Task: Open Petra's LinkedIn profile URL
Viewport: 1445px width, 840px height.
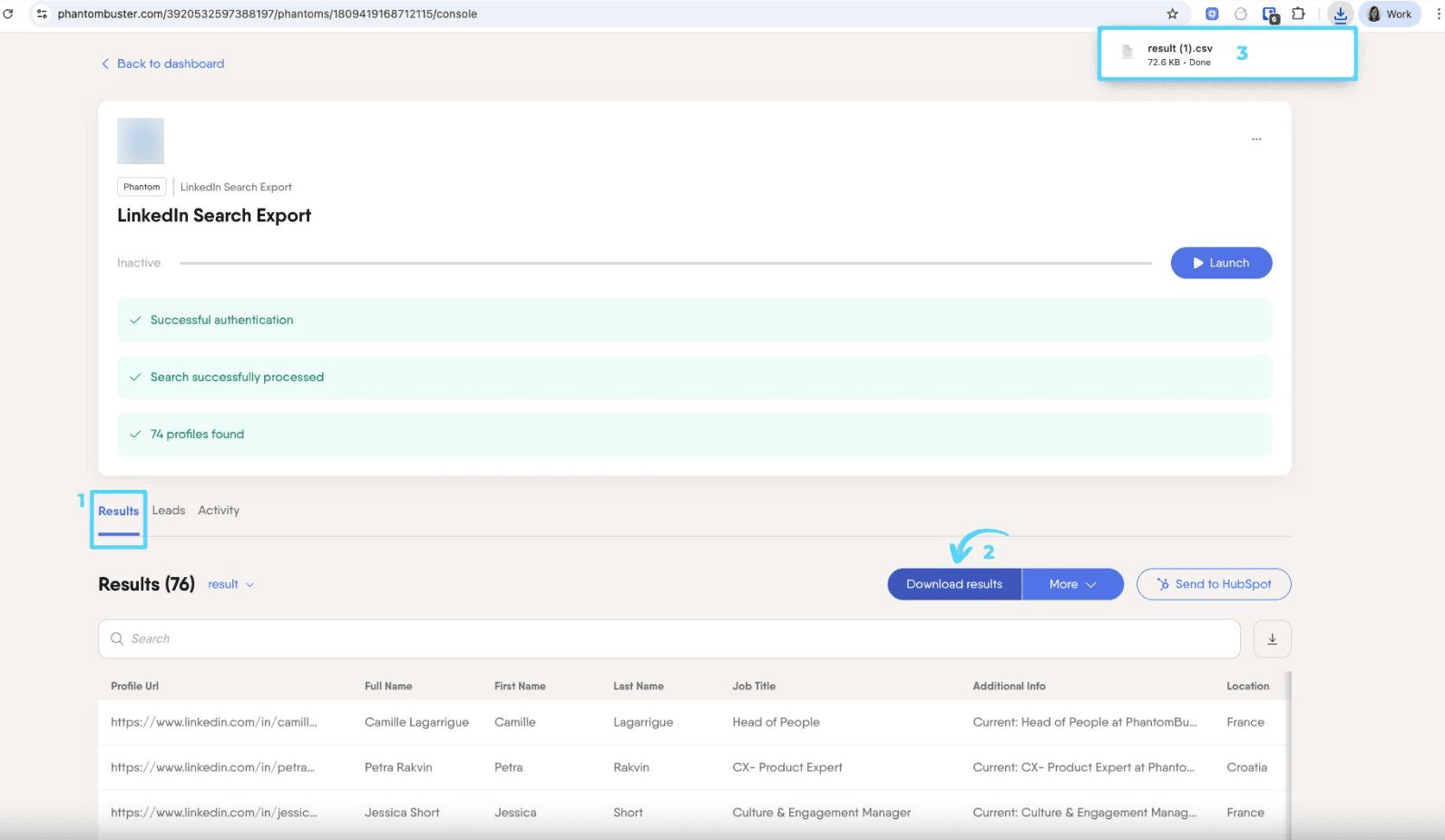Action: (x=213, y=767)
